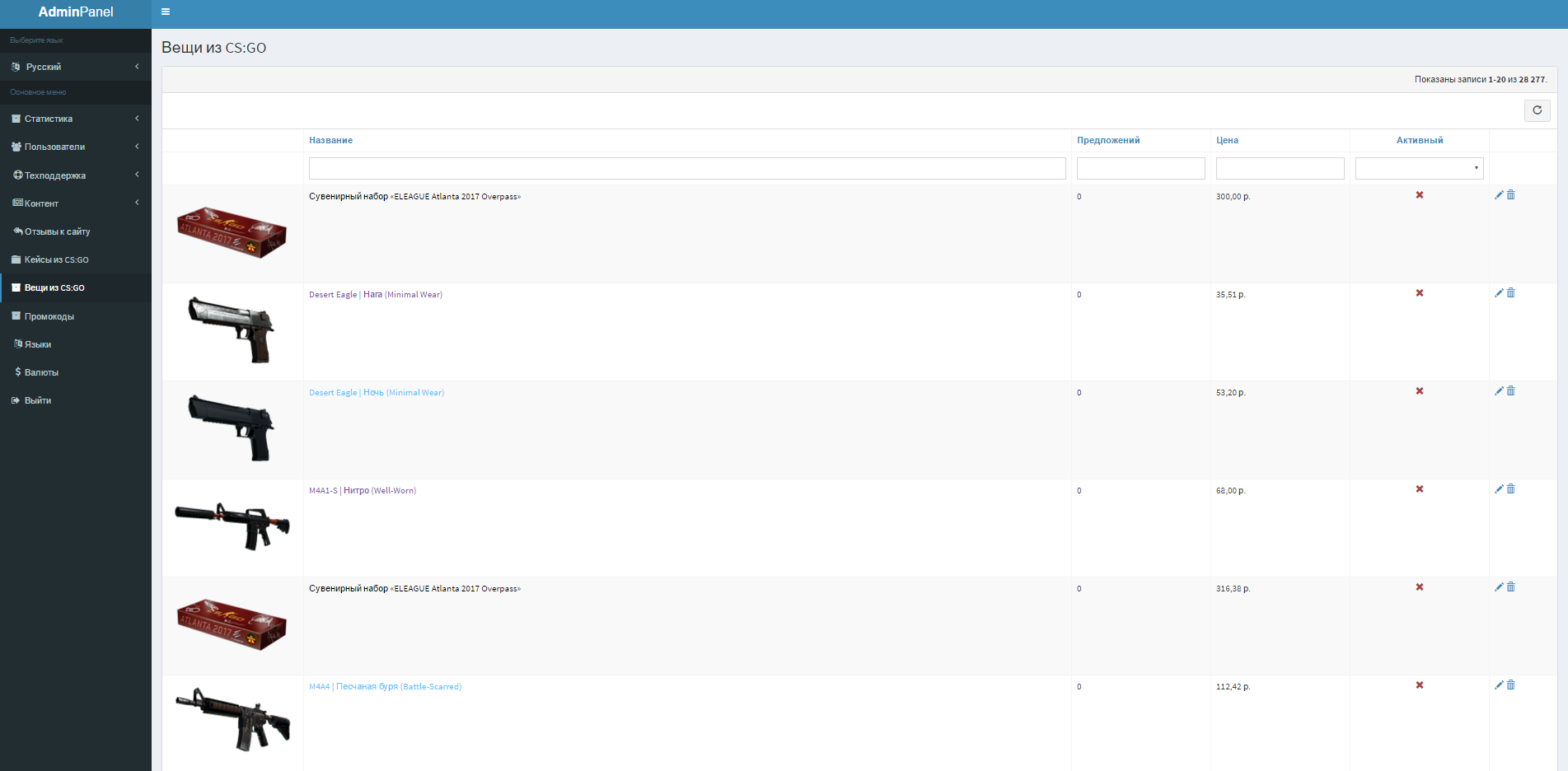Click the Desert Eagle Нага thumbnail image

tap(232, 329)
